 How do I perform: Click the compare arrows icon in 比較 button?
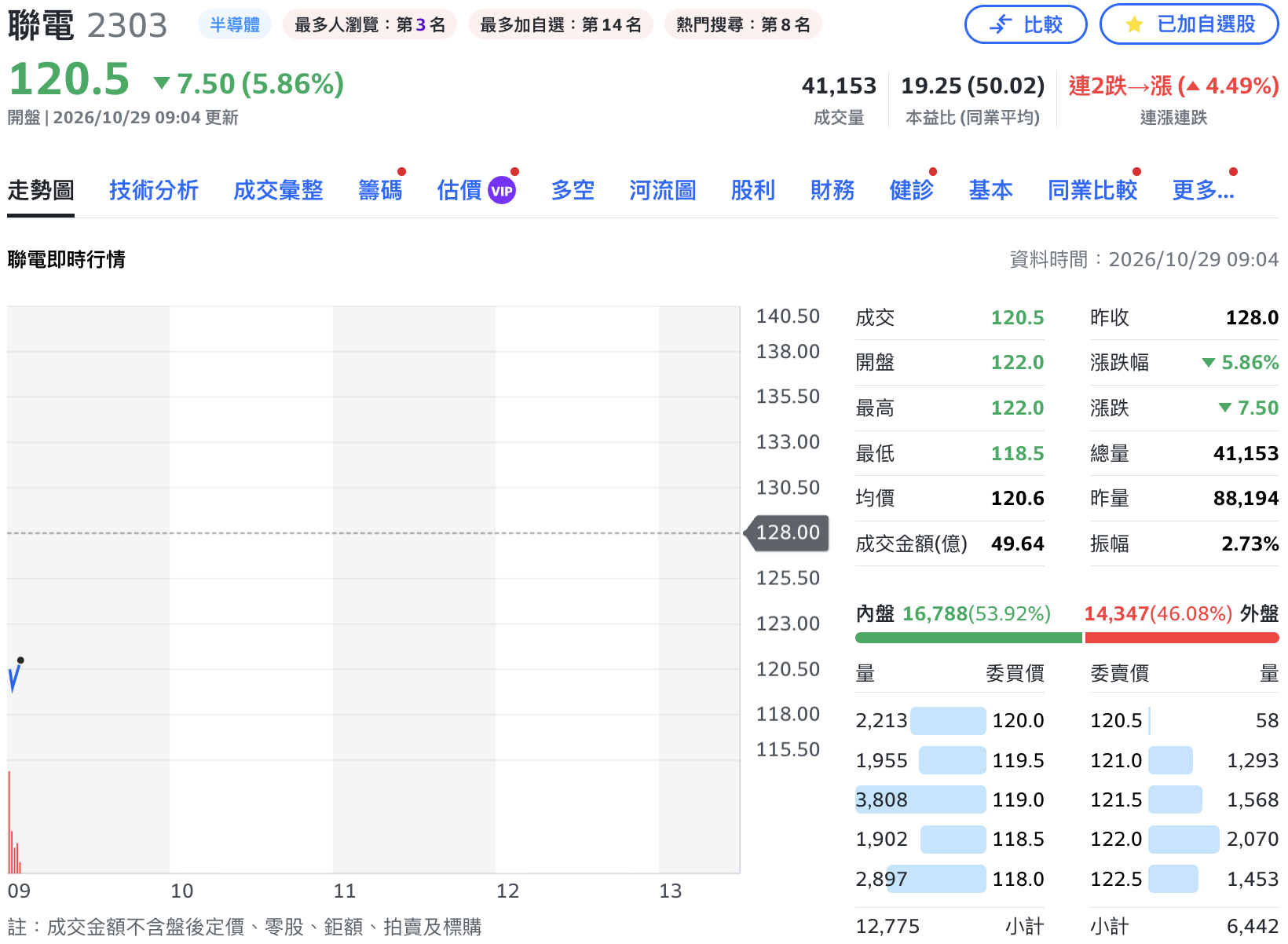(1000, 25)
